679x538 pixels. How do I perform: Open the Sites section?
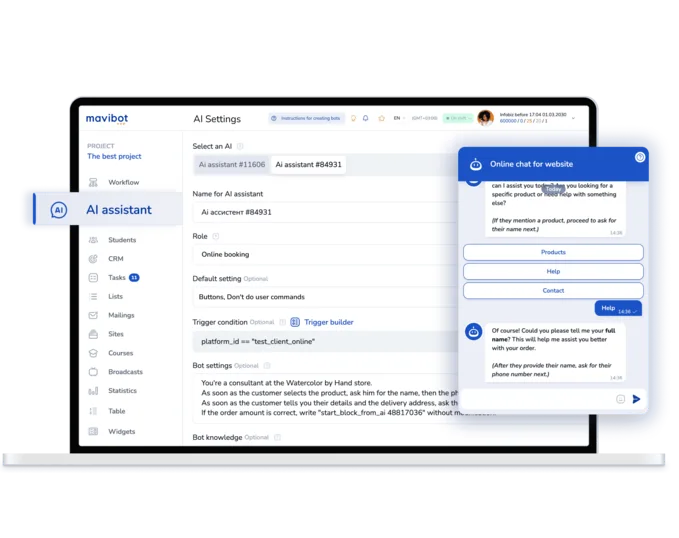[116, 334]
